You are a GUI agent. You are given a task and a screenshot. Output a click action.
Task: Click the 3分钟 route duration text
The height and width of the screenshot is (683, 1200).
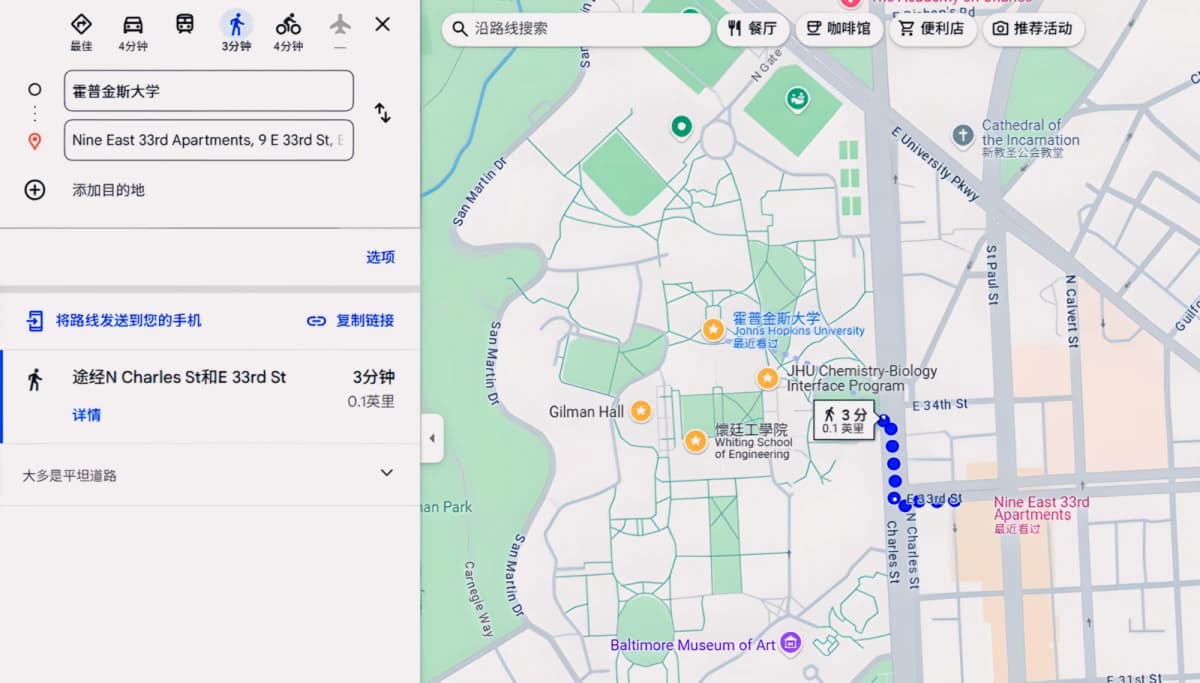pos(374,377)
